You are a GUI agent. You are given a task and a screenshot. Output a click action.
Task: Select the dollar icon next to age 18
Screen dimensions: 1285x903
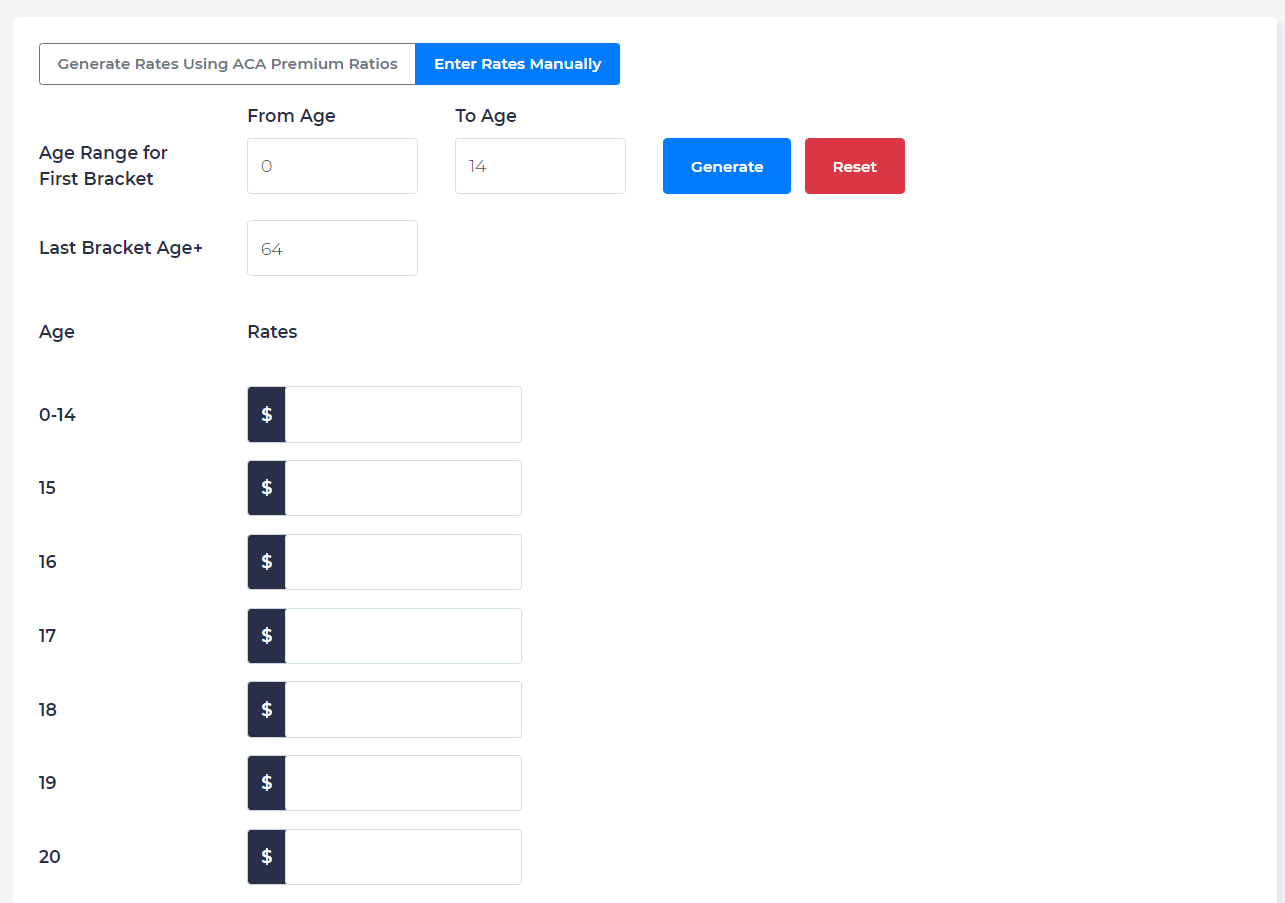pos(267,709)
